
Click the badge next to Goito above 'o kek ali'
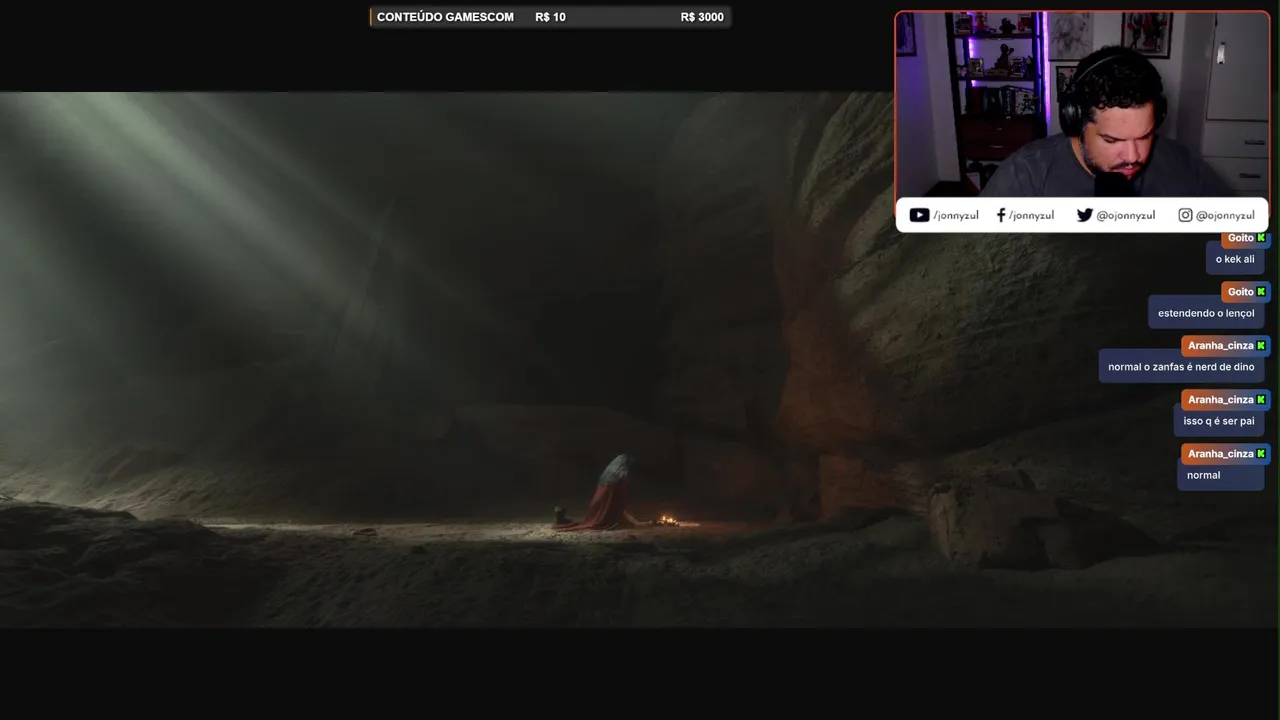tap(1262, 238)
